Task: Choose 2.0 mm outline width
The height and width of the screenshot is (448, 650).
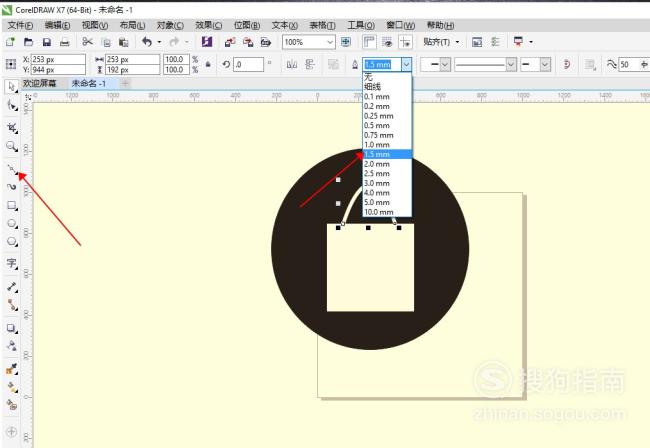Action: click(x=387, y=164)
